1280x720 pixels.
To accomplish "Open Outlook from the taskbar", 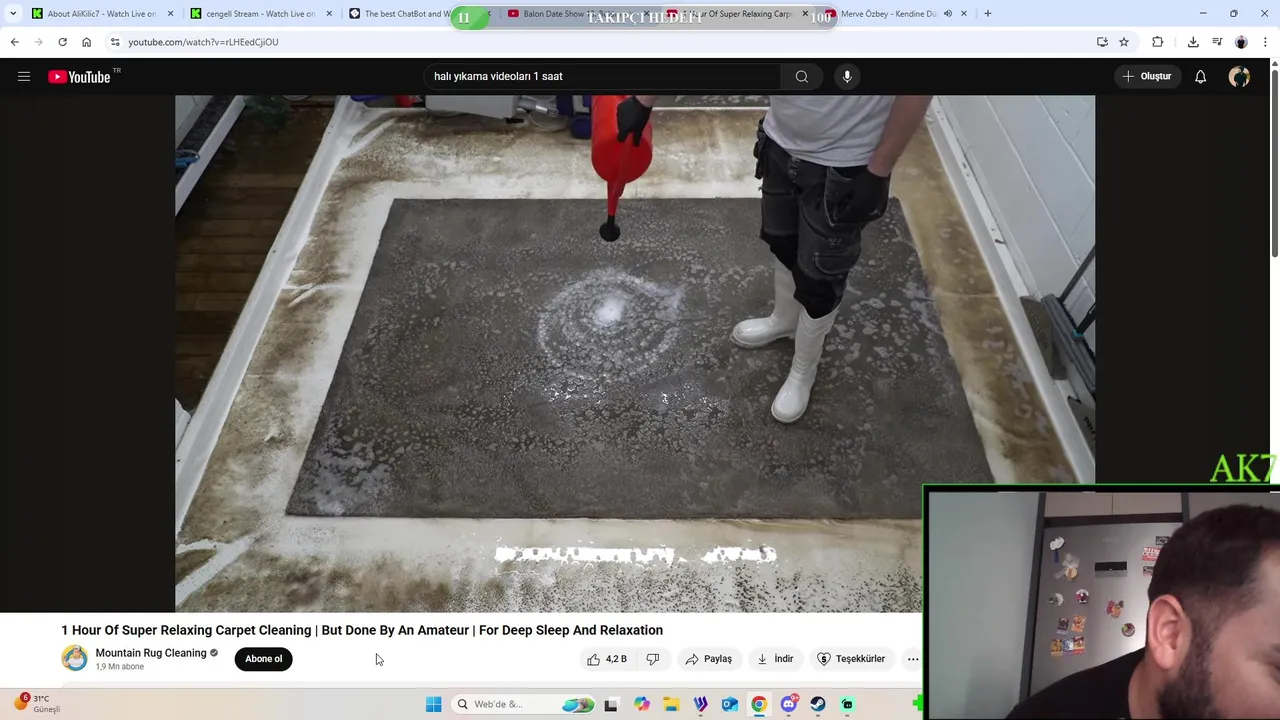I will (x=730, y=704).
